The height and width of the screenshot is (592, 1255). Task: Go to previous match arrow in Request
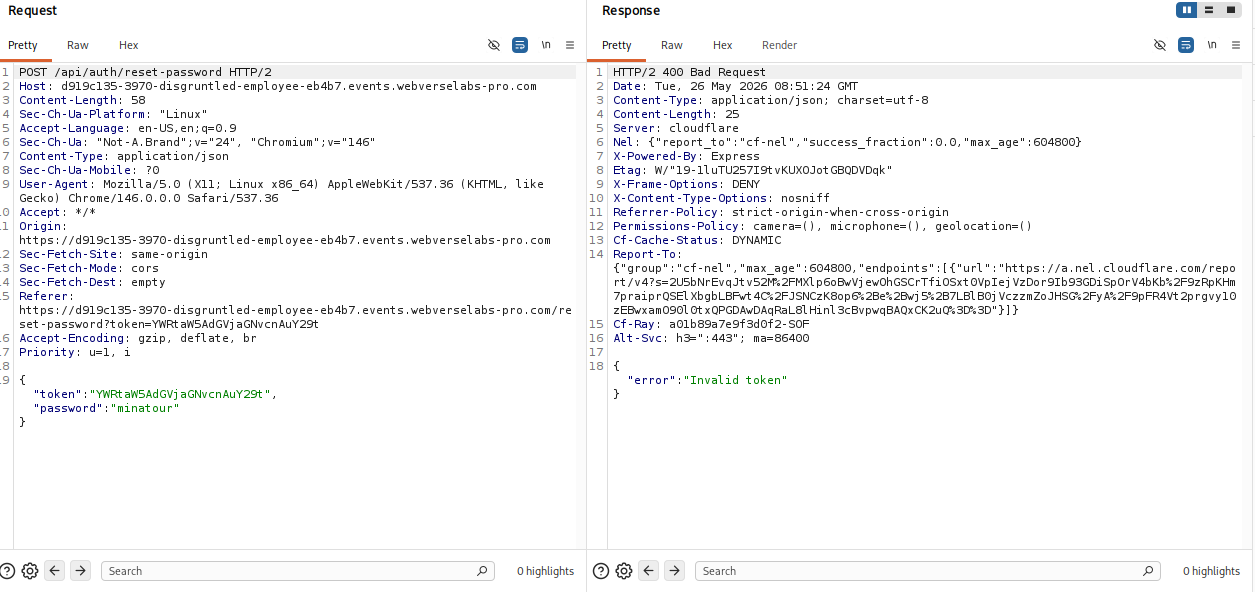click(x=55, y=571)
